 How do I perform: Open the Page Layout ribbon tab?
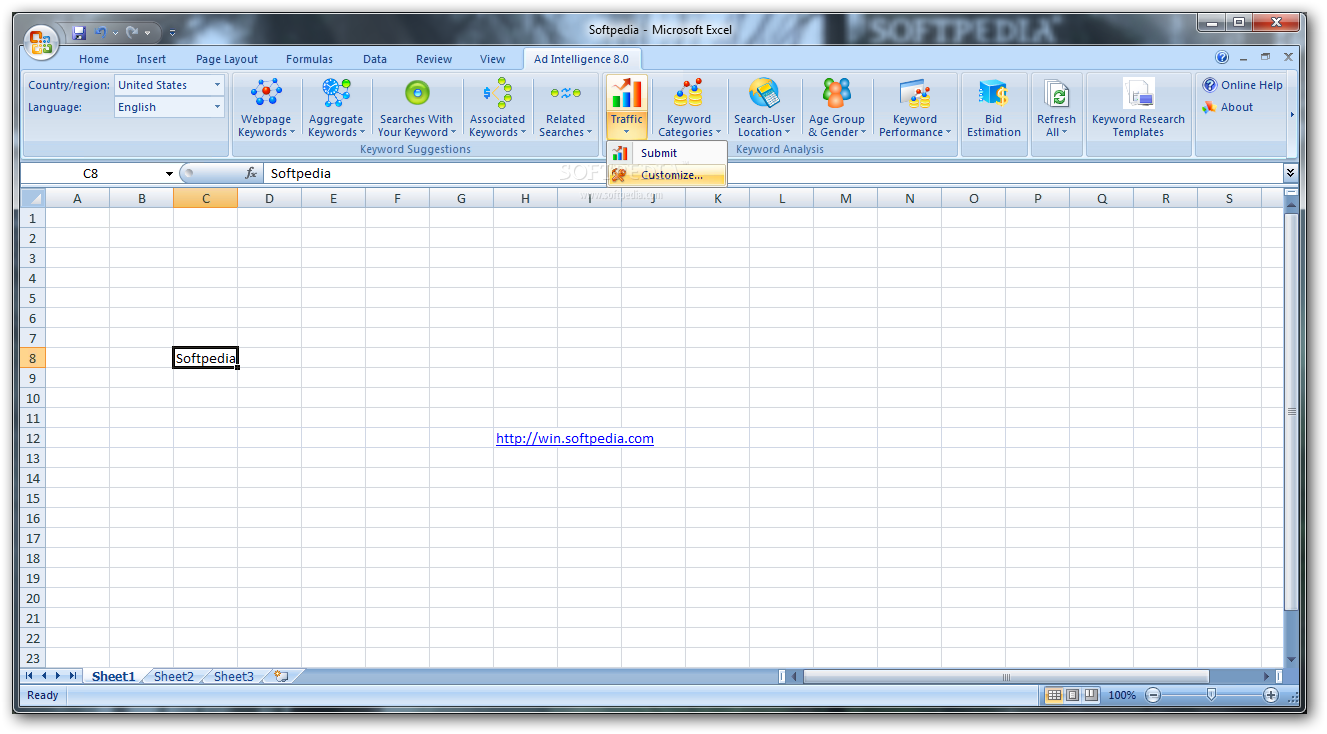(227, 59)
